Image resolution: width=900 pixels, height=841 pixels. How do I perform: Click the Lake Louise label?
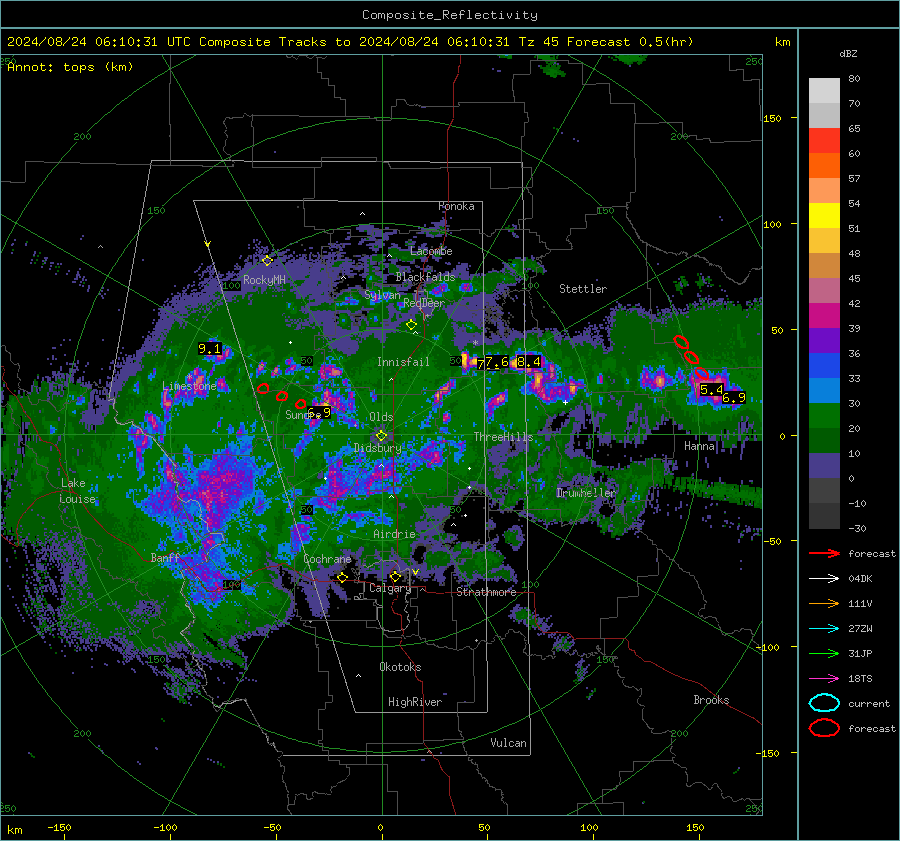pos(77,491)
